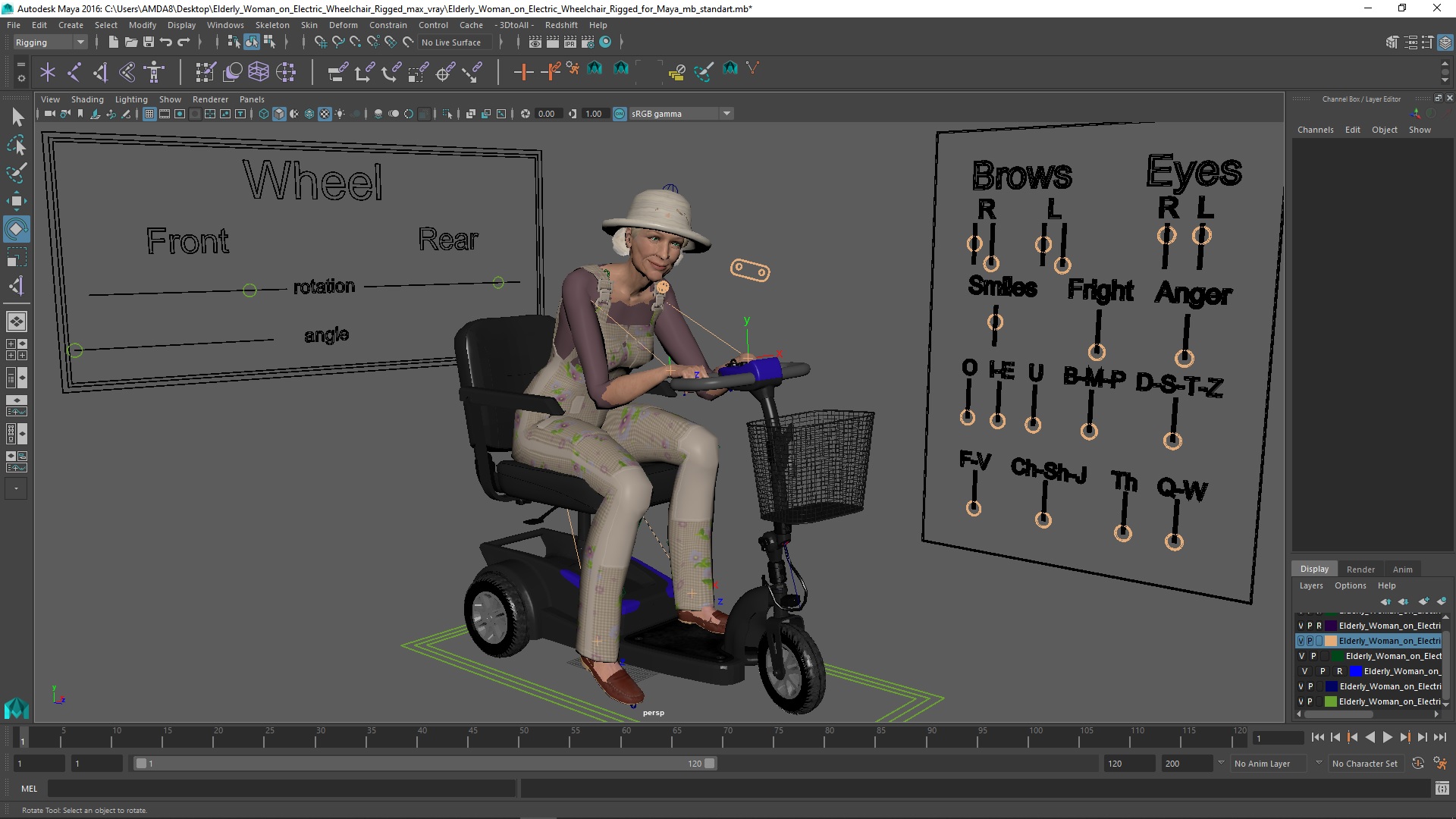Click orange color swatch on selected layer

(x=1330, y=641)
